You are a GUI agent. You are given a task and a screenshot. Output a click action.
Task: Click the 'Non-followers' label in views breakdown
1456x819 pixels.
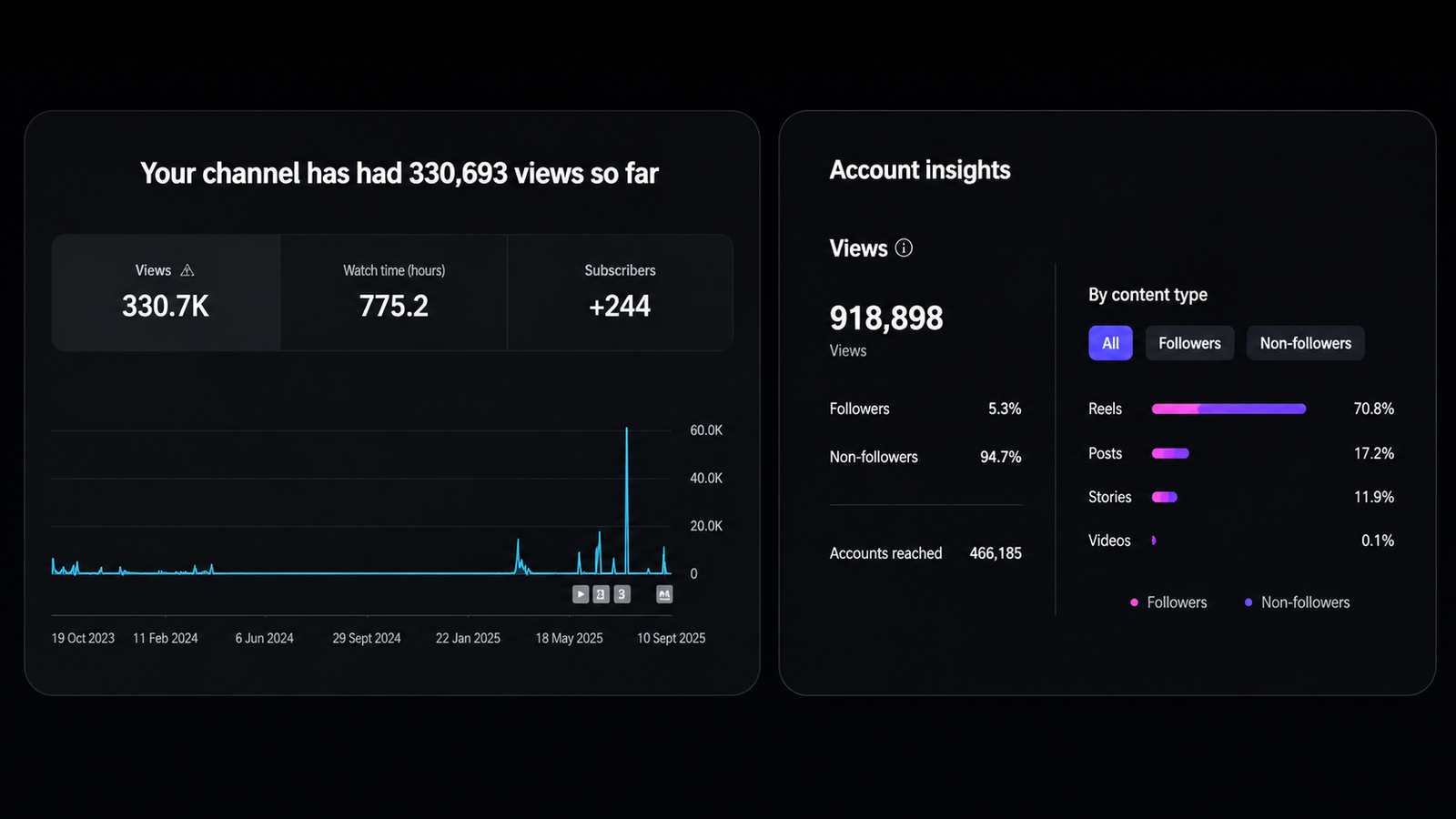(874, 457)
